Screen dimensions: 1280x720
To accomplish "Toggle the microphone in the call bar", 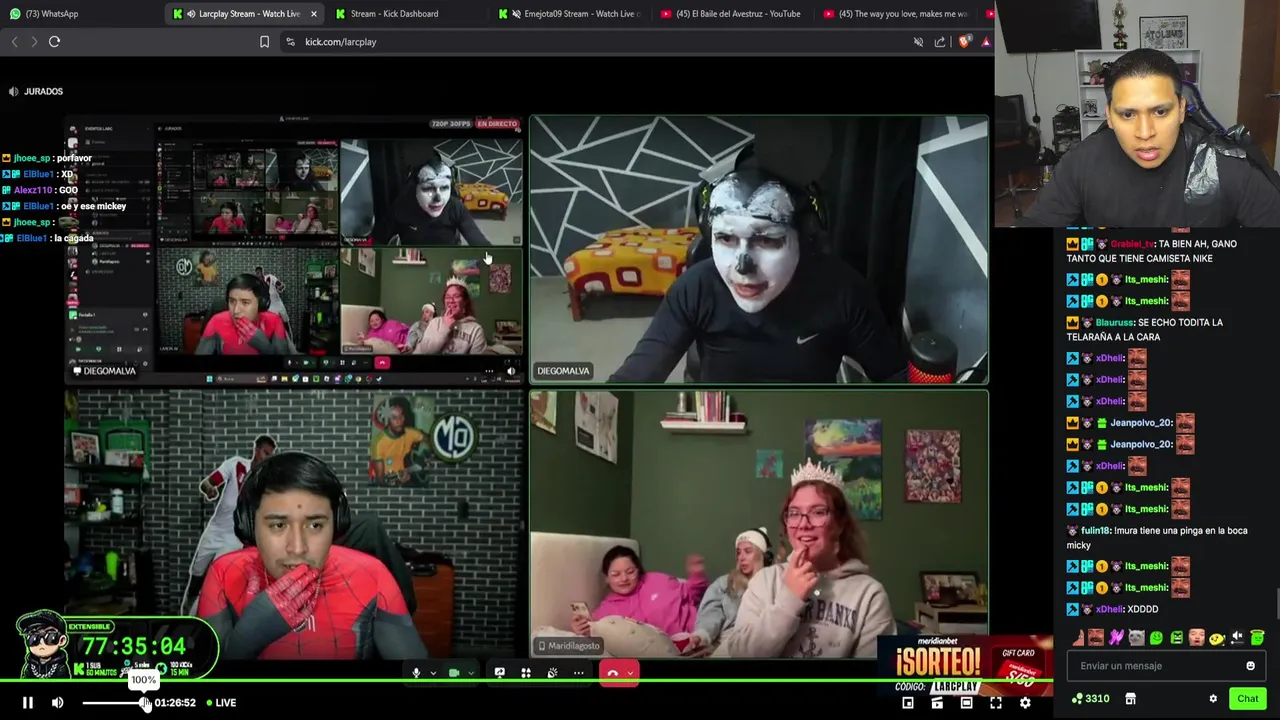I will pos(416,673).
